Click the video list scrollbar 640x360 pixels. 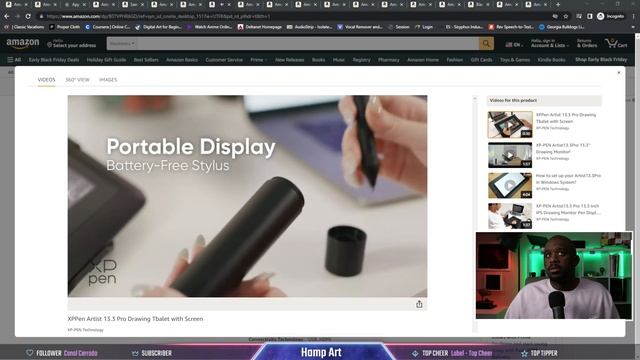pos(475,214)
